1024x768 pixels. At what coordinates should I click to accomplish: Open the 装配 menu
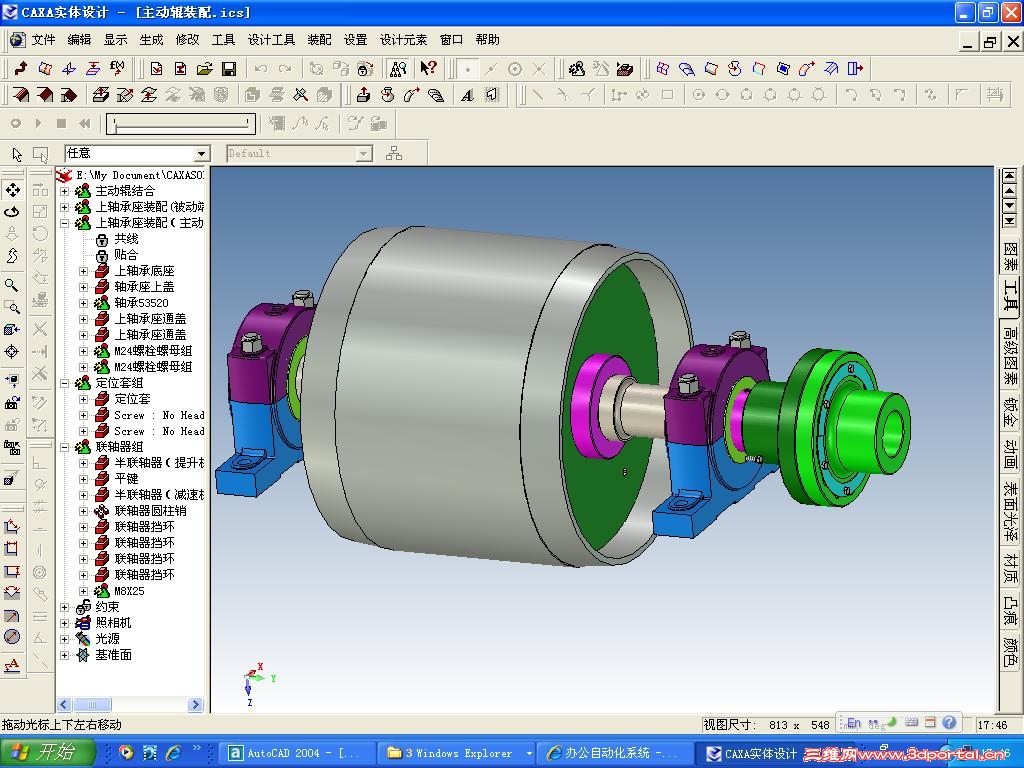click(x=319, y=40)
